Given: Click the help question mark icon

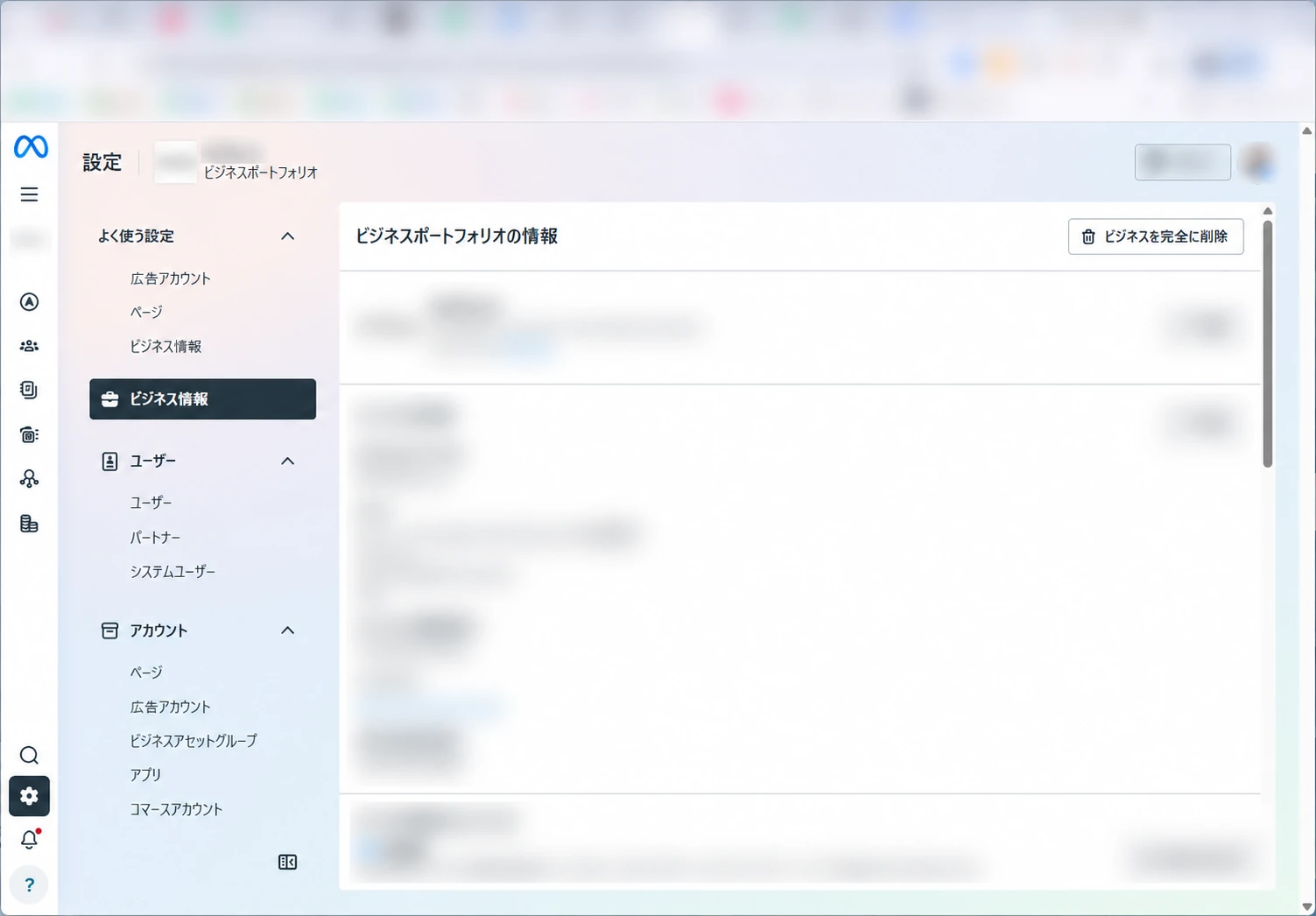Looking at the screenshot, I should (x=29, y=884).
